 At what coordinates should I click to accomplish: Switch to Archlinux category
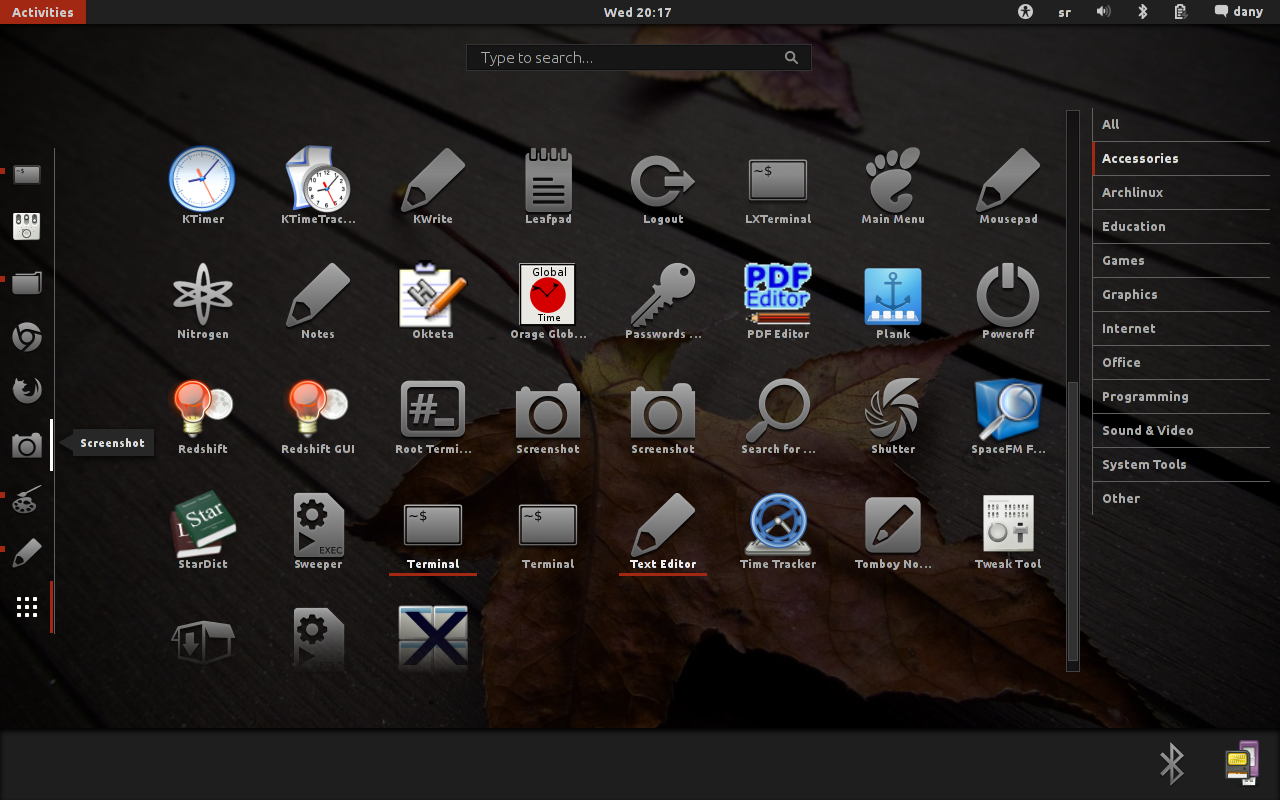[x=1181, y=192]
